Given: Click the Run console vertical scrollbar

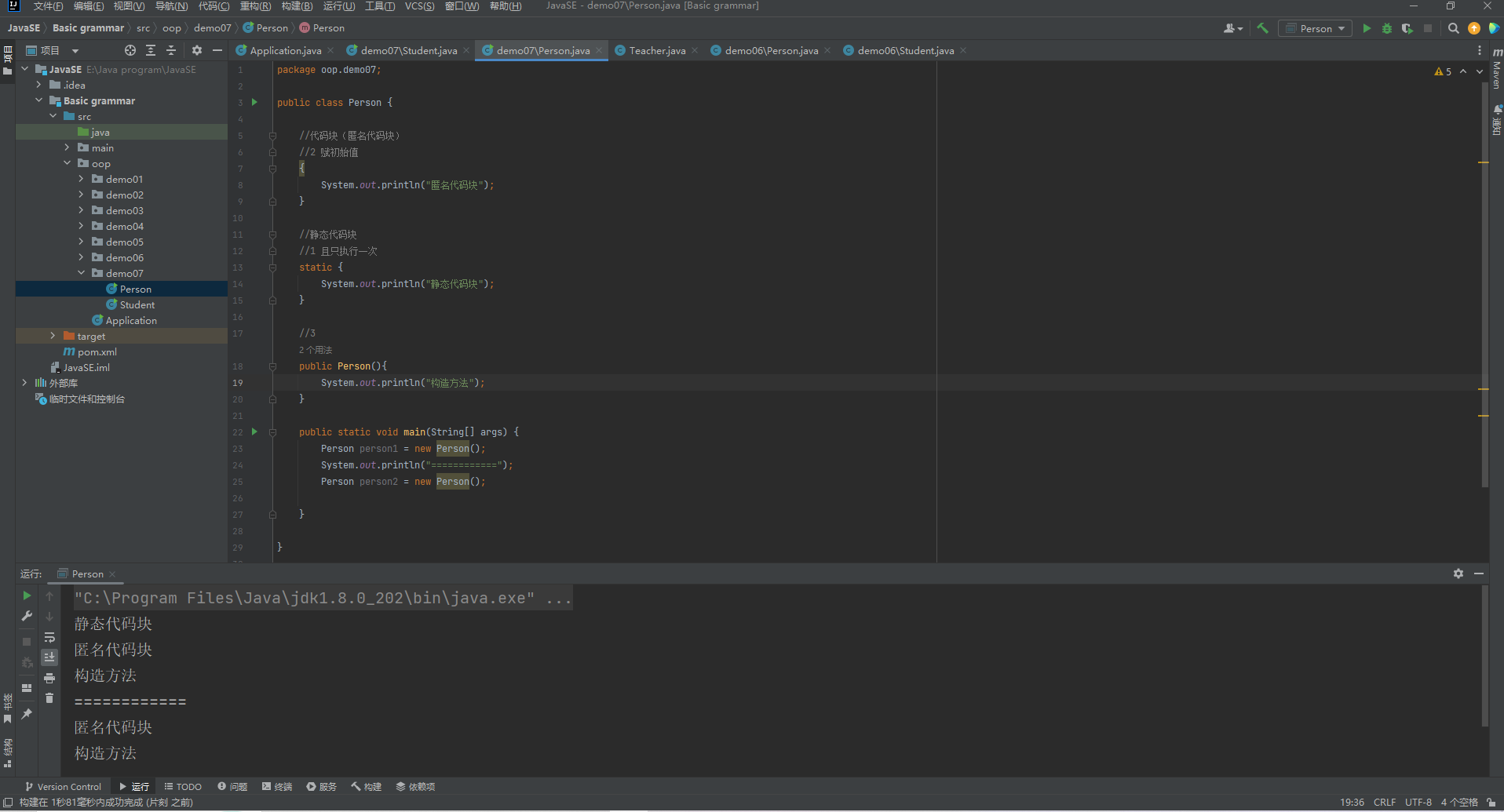Looking at the screenshot, I should point(1484,656).
